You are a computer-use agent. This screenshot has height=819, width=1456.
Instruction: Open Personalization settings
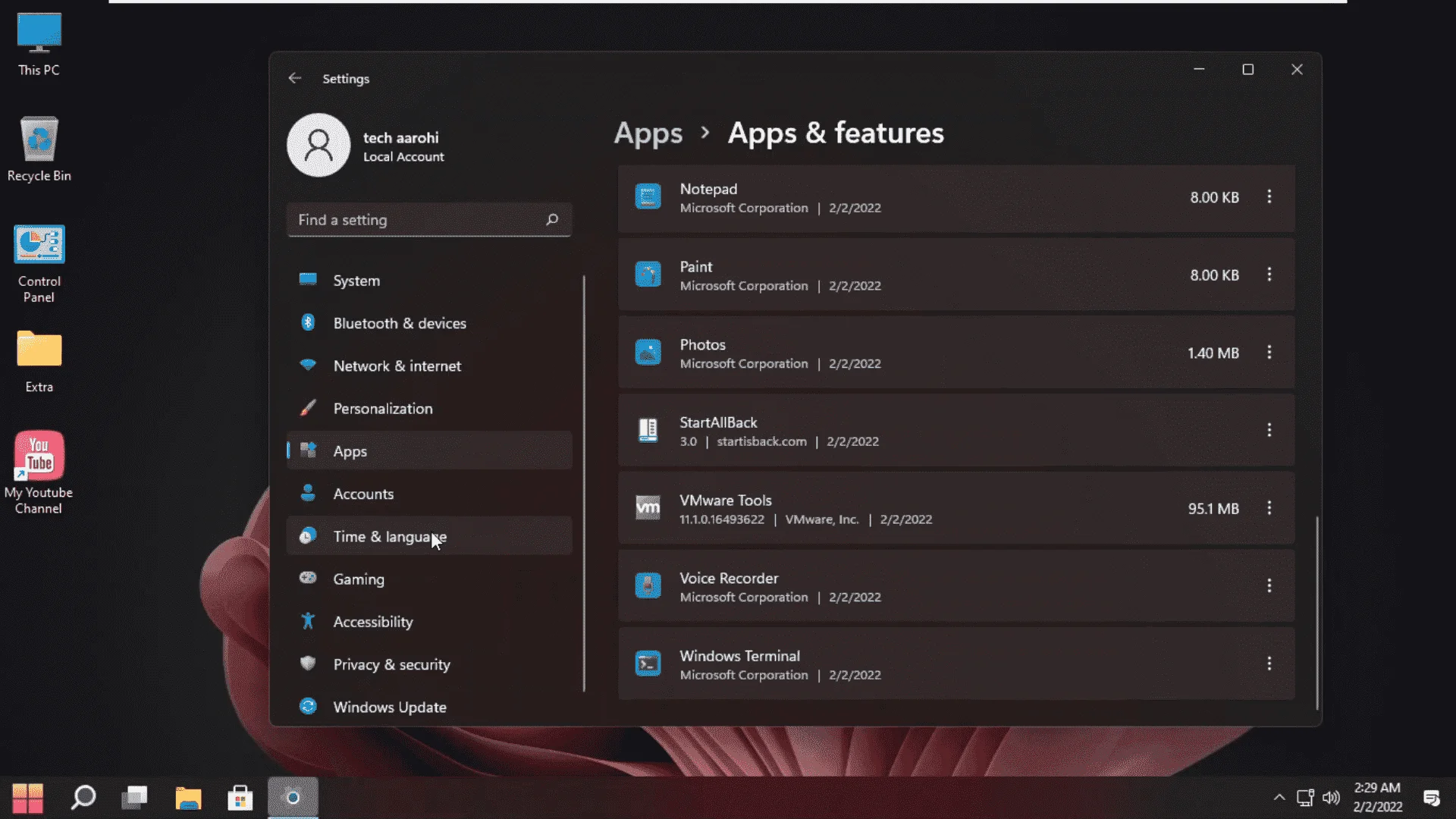(x=429, y=408)
